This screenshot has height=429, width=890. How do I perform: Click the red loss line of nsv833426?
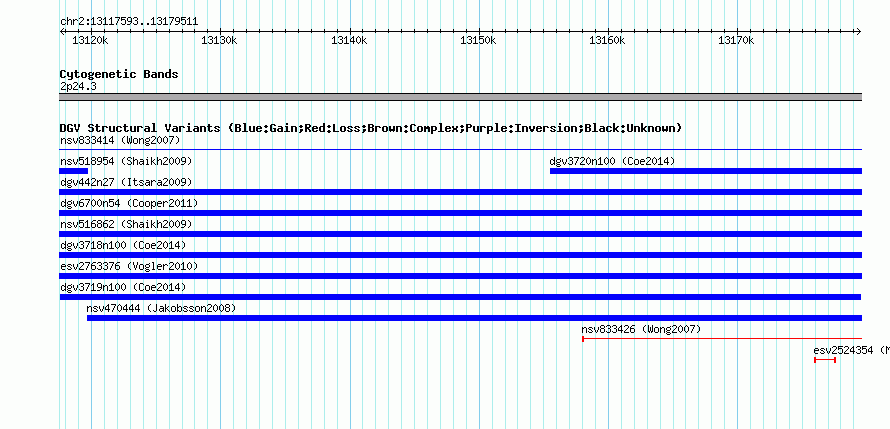coord(722,339)
